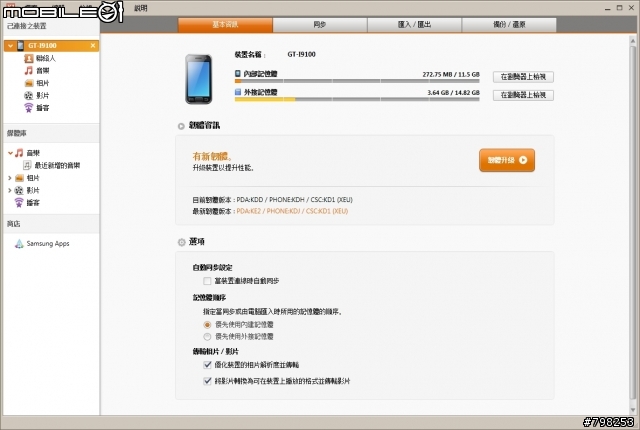Open device 播客 (Podcast) under GT-I9100
This screenshot has height=430, width=640.
pyautogui.click(x=37, y=108)
